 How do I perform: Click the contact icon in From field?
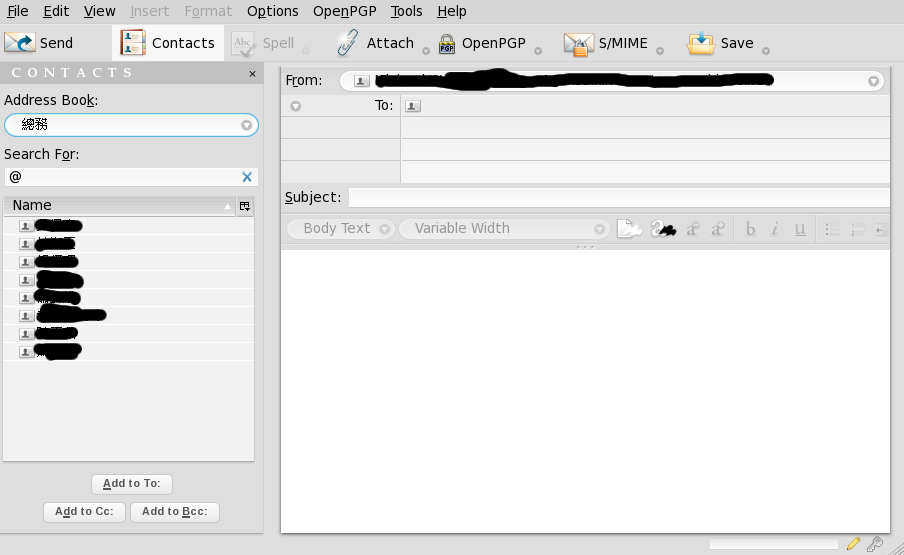(361, 81)
